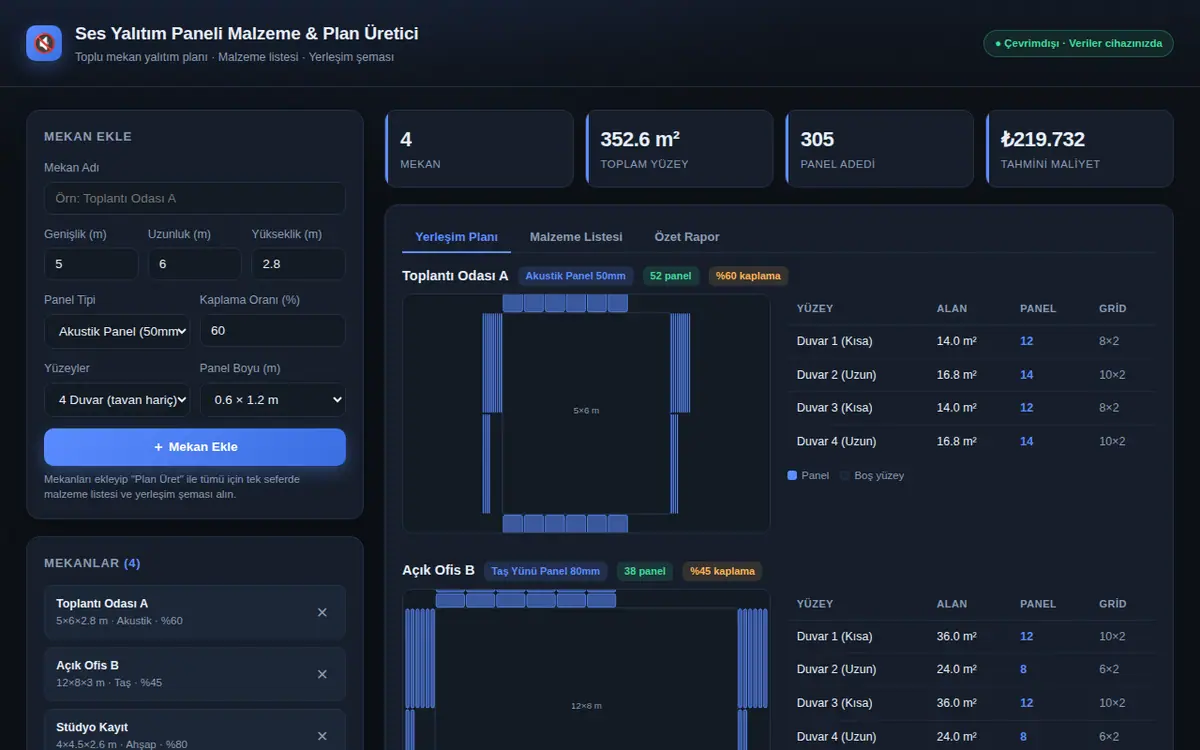Show the Özet Rapor tab
The width and height of the screenshot is (1200, 750).
(687, 237)
